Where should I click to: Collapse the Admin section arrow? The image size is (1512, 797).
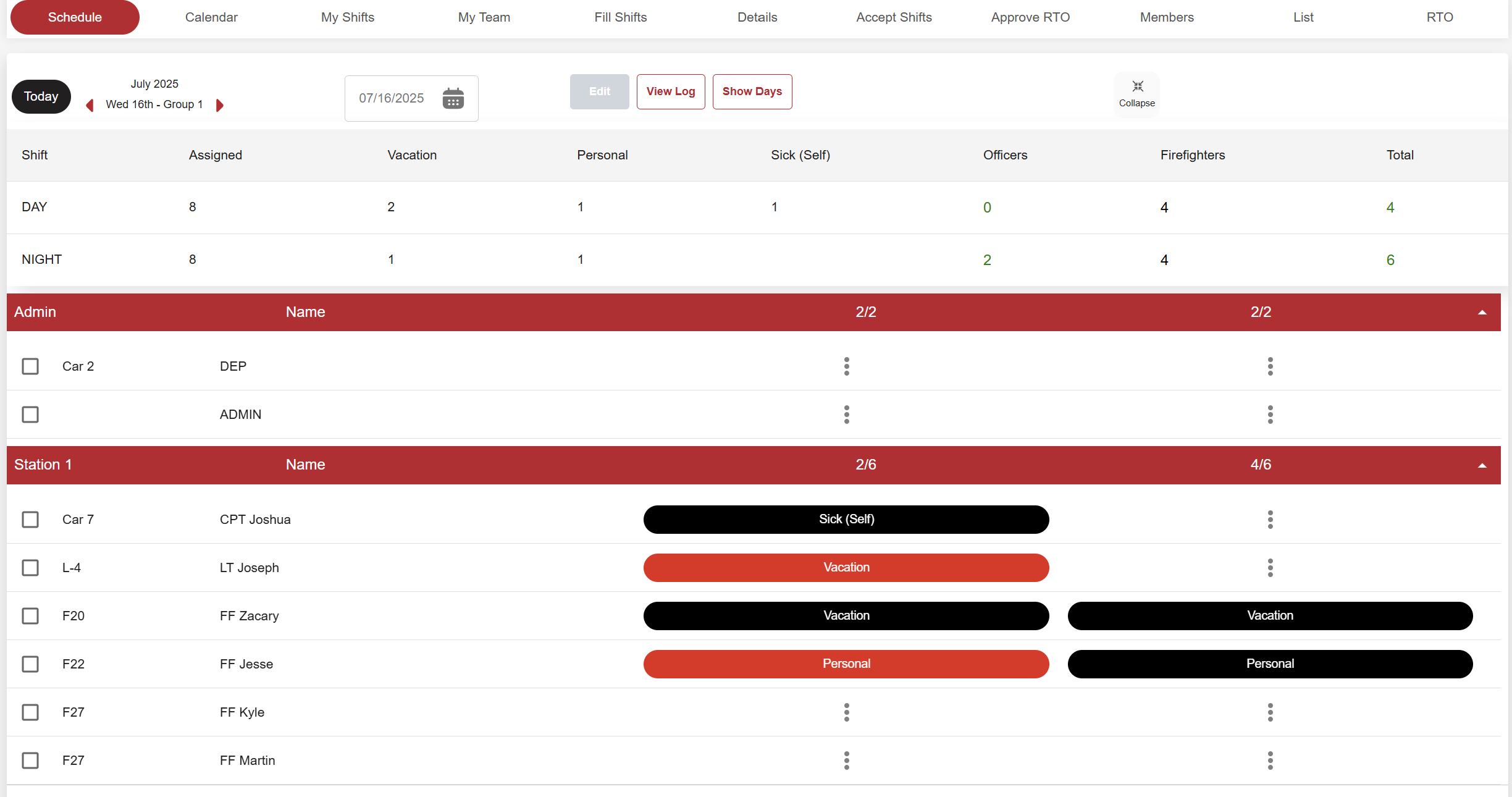point(1482,313)
